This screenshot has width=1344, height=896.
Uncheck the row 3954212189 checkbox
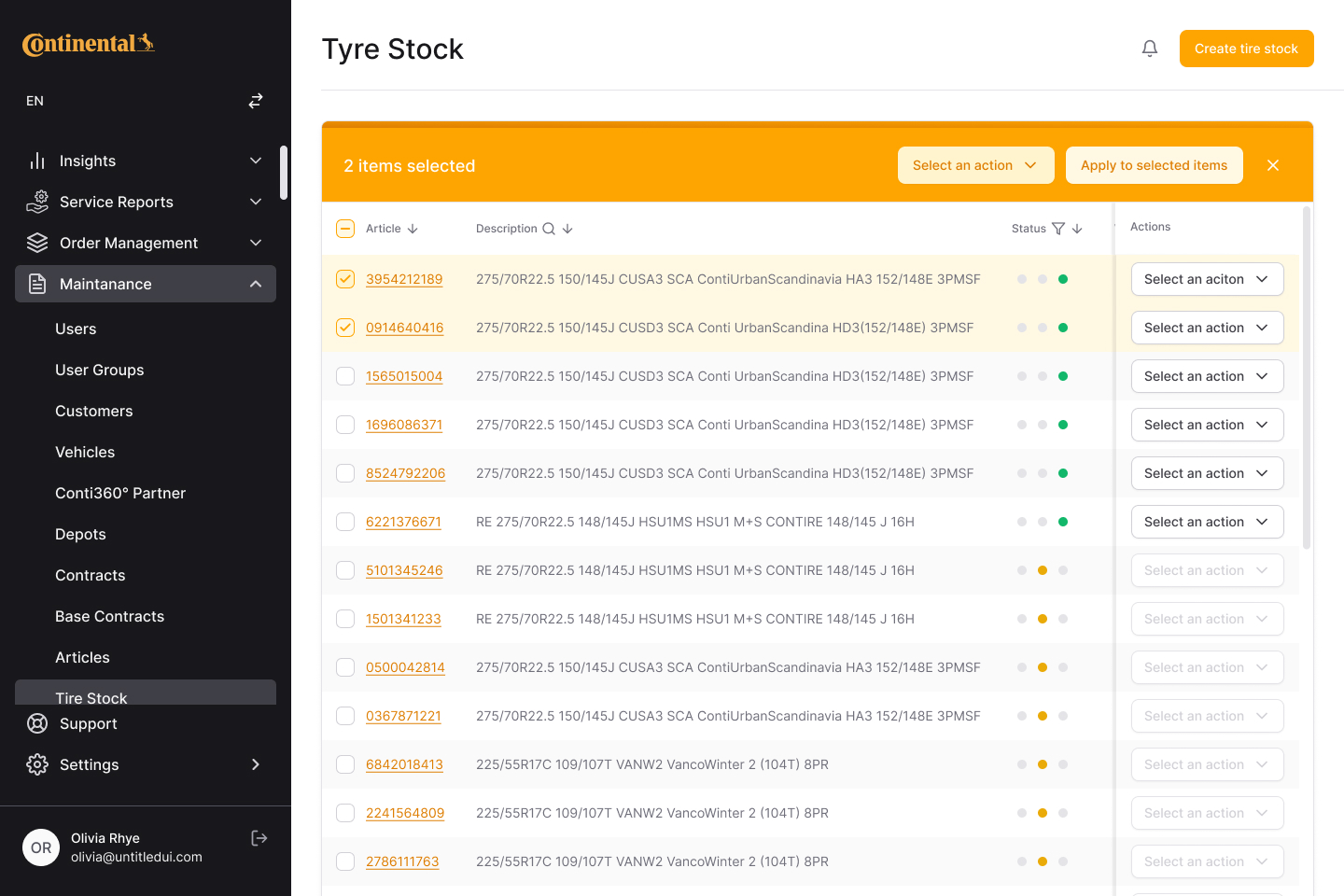[345, 279]
